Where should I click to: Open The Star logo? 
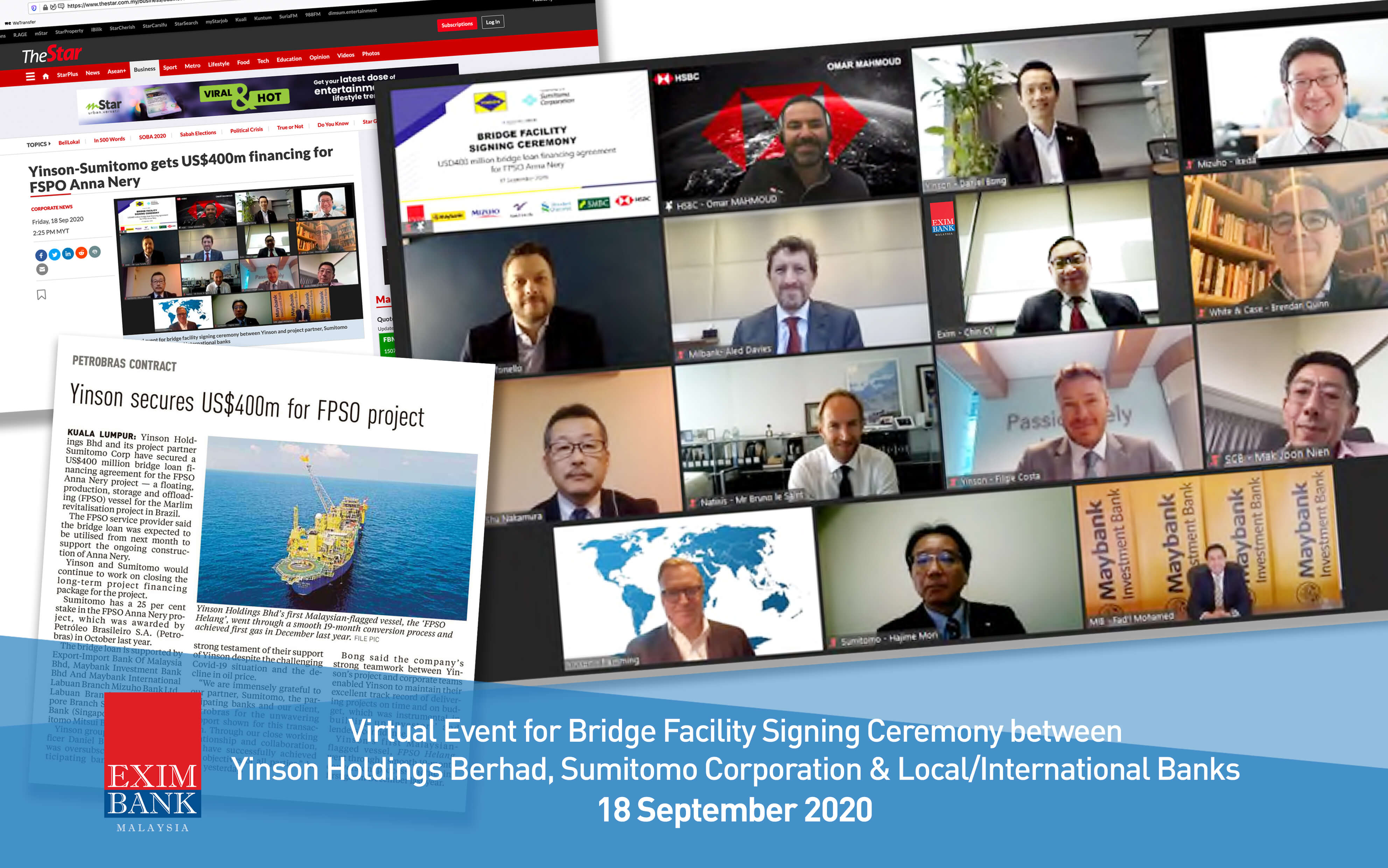point(52,55)
